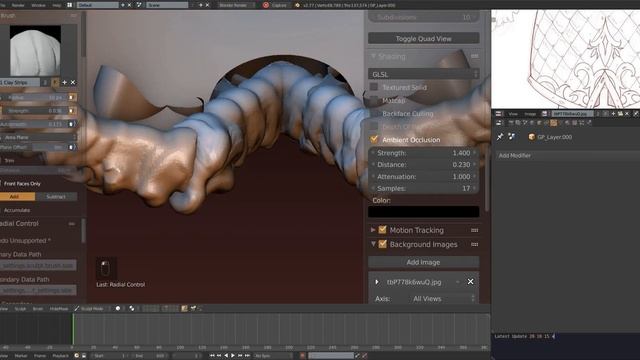Click the AO Samples value field

coord(423,188)
